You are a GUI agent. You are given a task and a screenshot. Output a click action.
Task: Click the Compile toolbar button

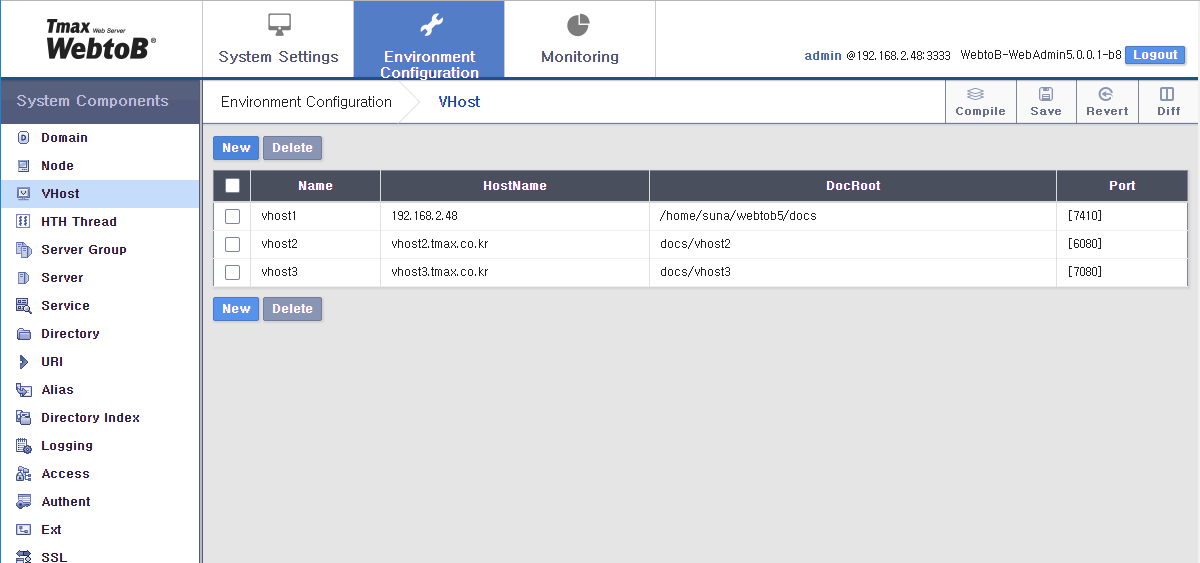[980, 102]
